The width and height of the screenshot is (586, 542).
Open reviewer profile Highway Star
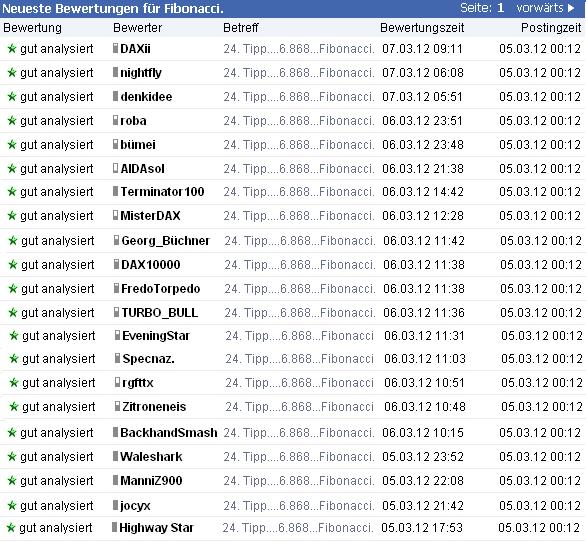point(156,527)
